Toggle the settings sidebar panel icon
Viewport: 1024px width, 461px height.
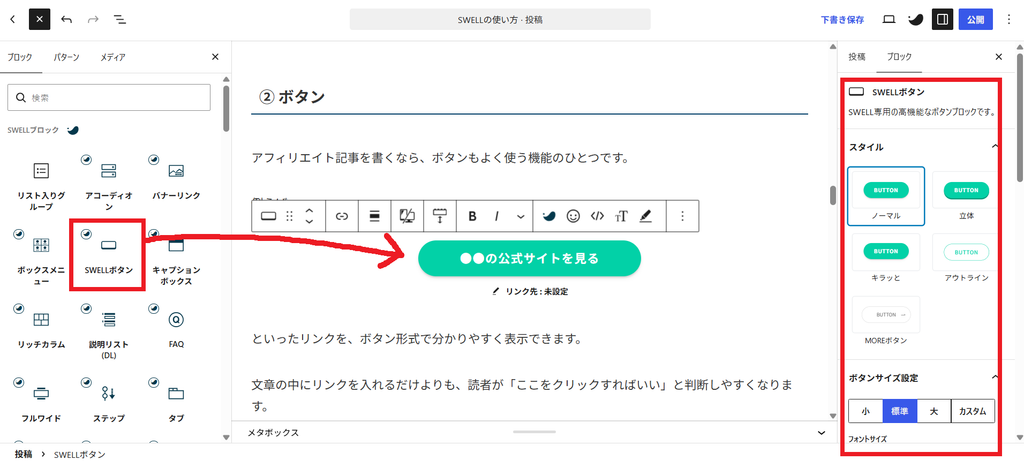point(942,20)
